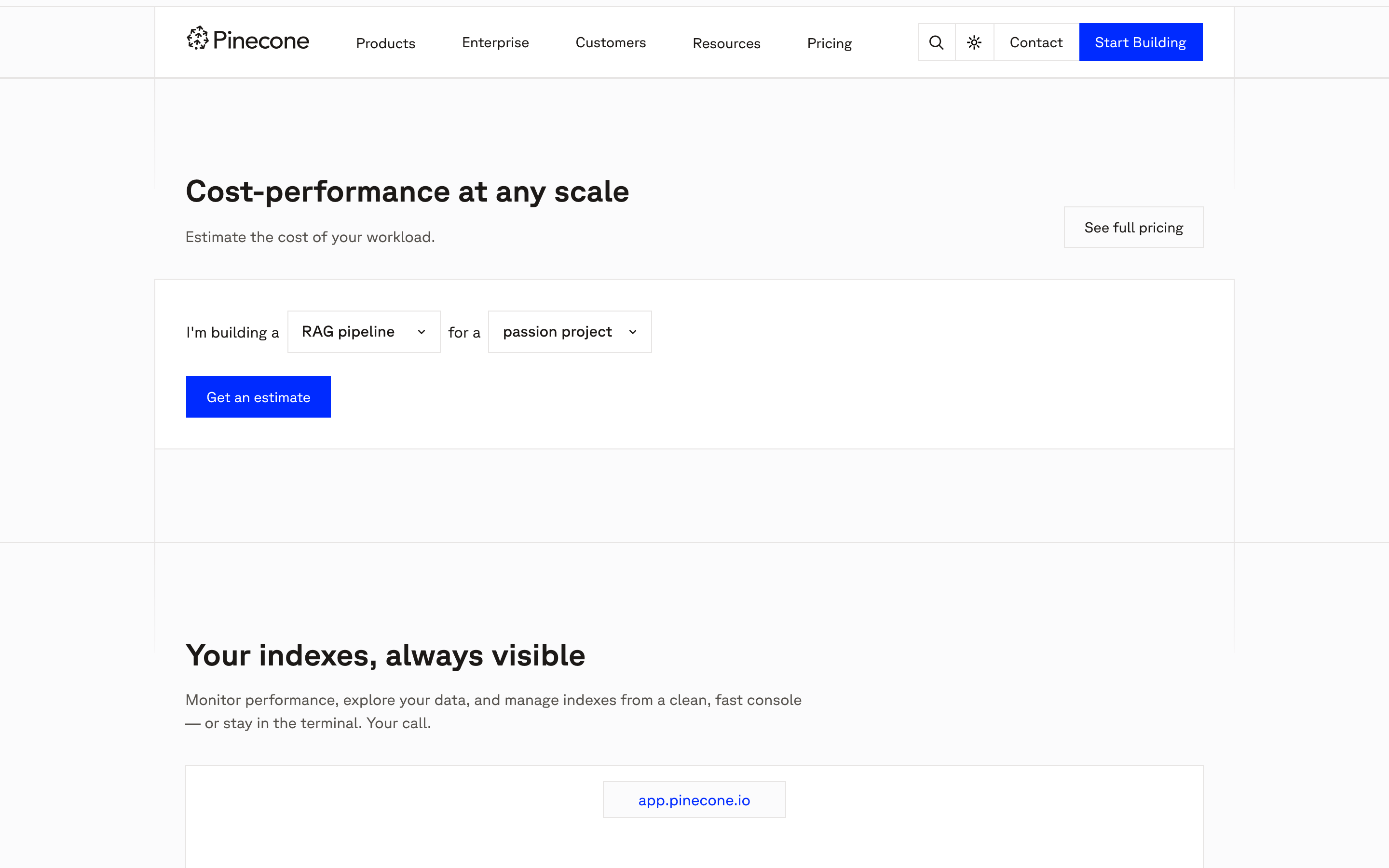Toggle light/dark theme sun icon

pos(975,42)
